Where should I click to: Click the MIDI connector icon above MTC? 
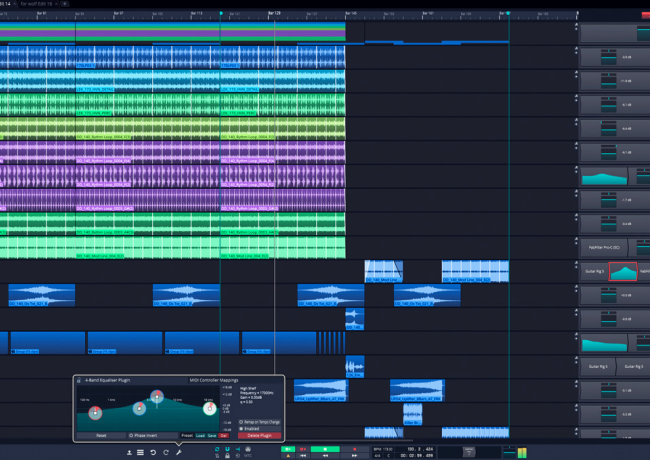click(248, 449)
